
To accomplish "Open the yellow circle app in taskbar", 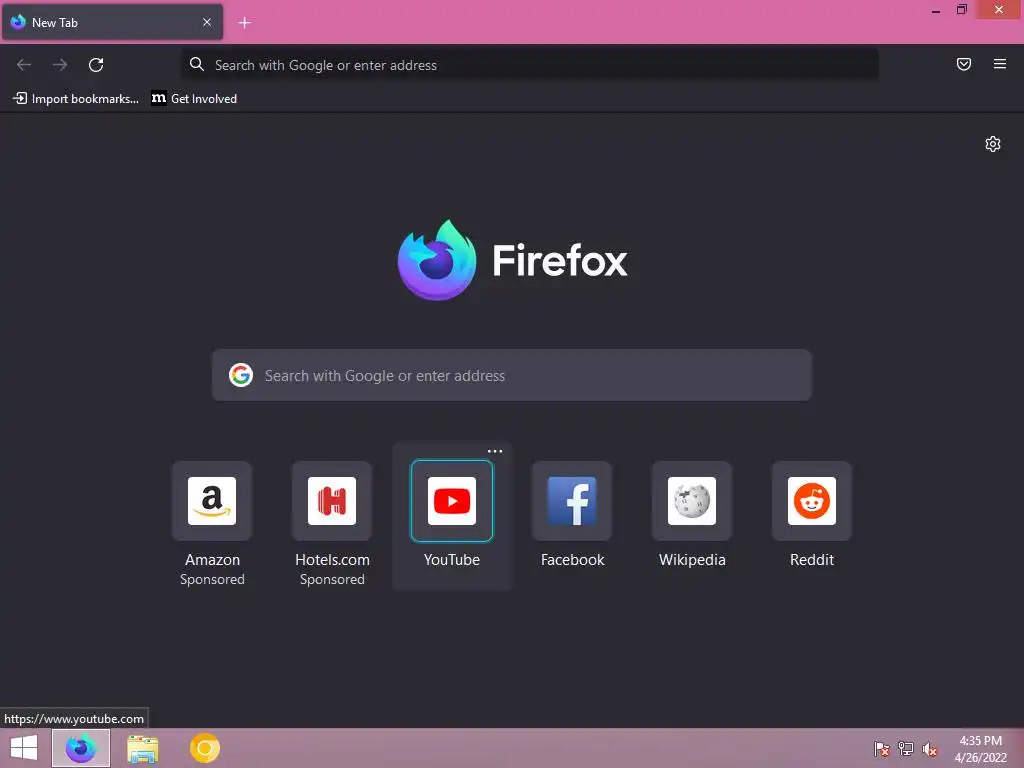I will pyautogui.click(x=205, y=748).
